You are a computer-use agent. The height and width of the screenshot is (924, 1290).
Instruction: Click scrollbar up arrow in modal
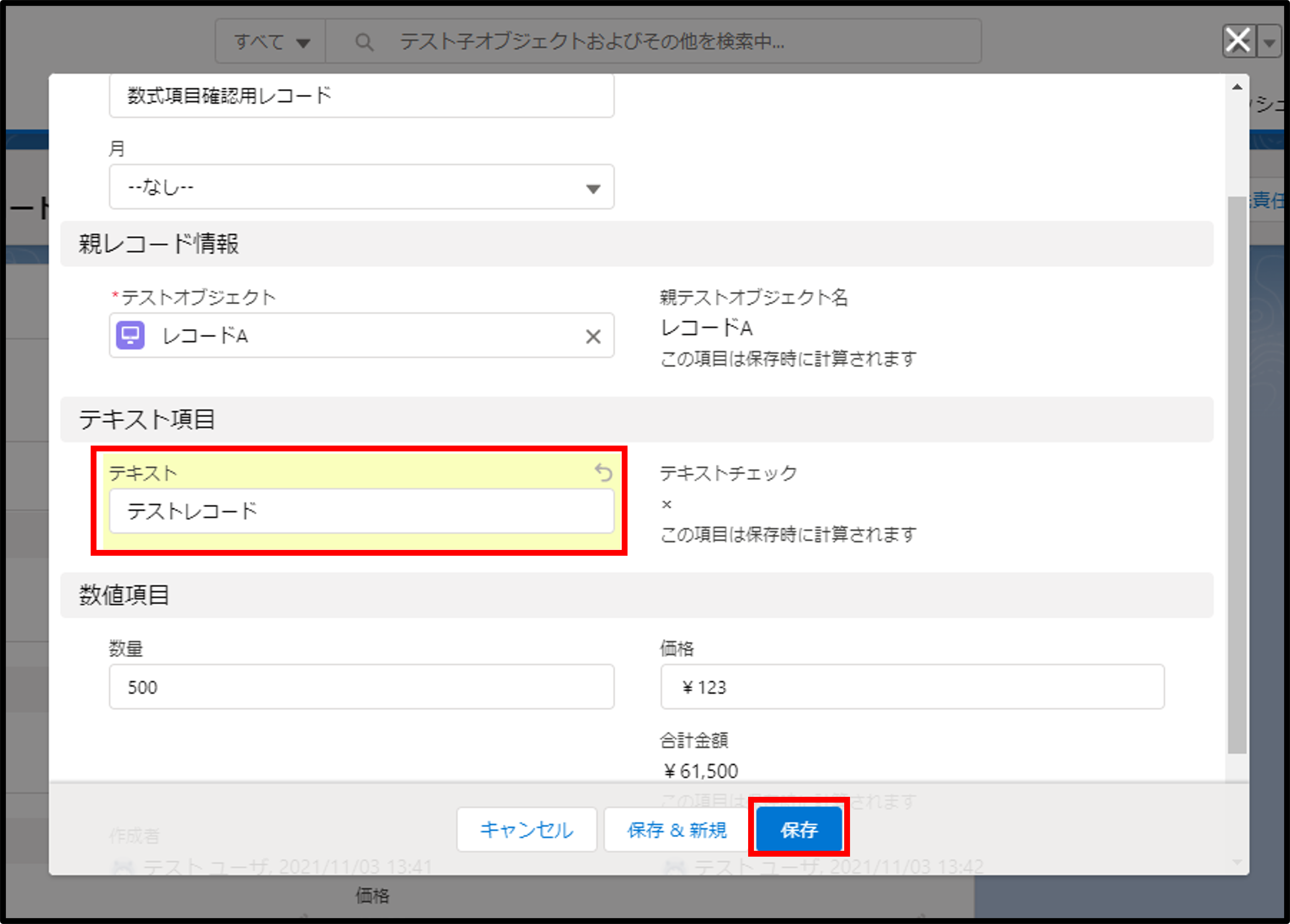click(x=1236, y=88)
